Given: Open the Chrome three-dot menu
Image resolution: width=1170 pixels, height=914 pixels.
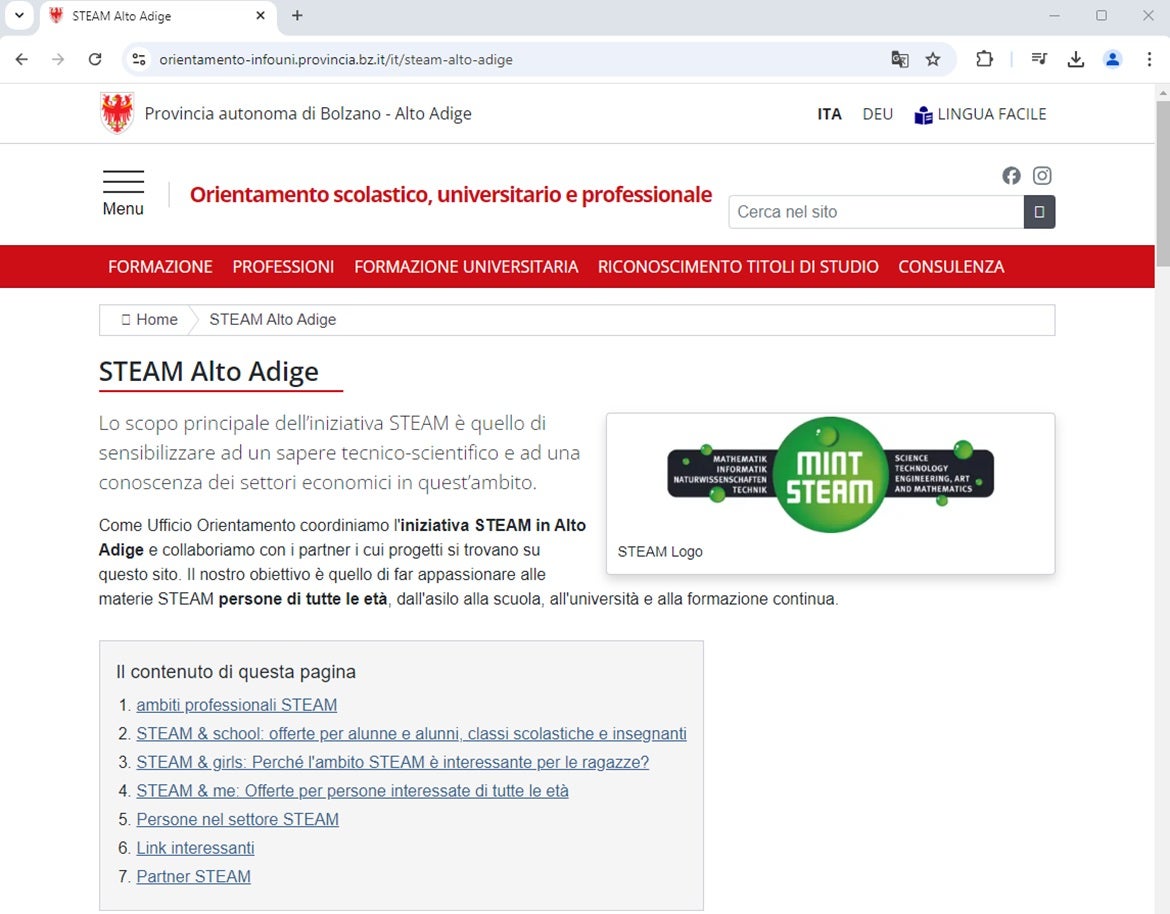Looking at the screenshot, I should [x=1150, y=59].
